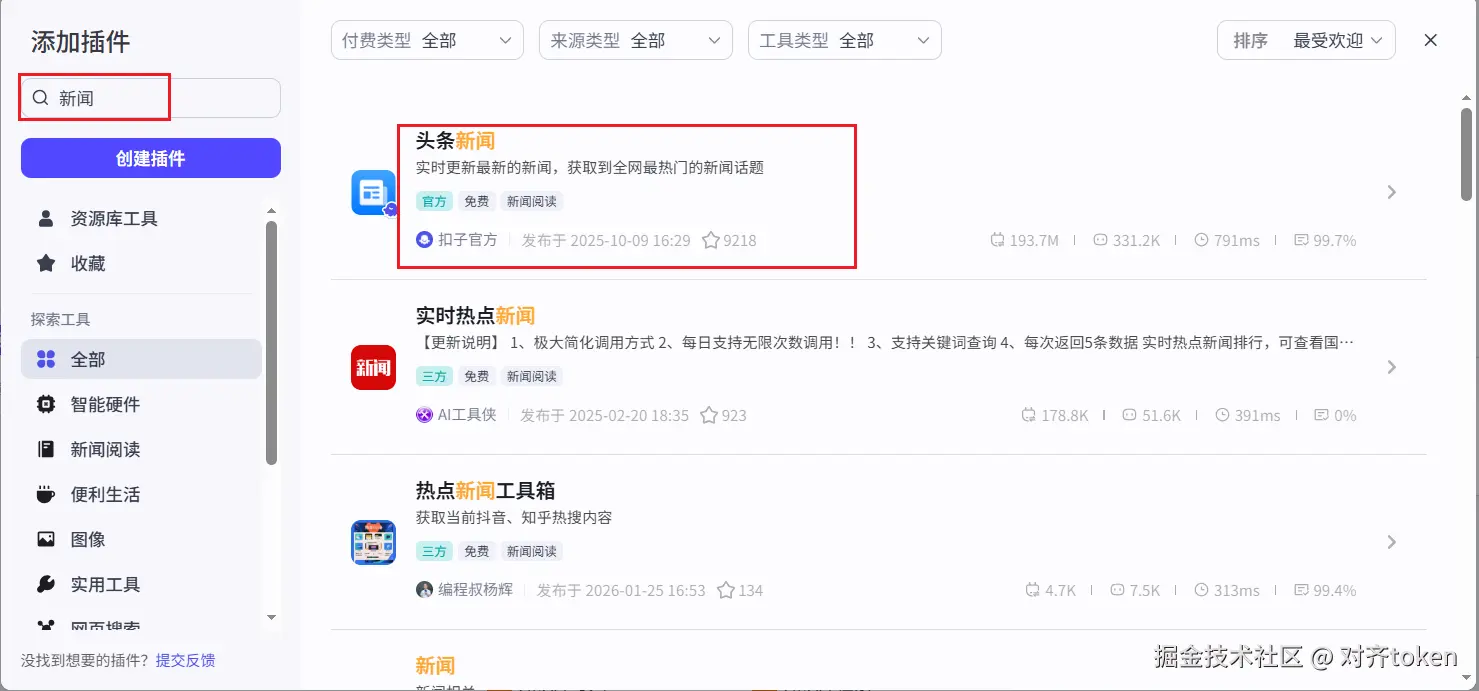
Task: Click the 官方 tag on 头条新闻
Action: (434, 201)
